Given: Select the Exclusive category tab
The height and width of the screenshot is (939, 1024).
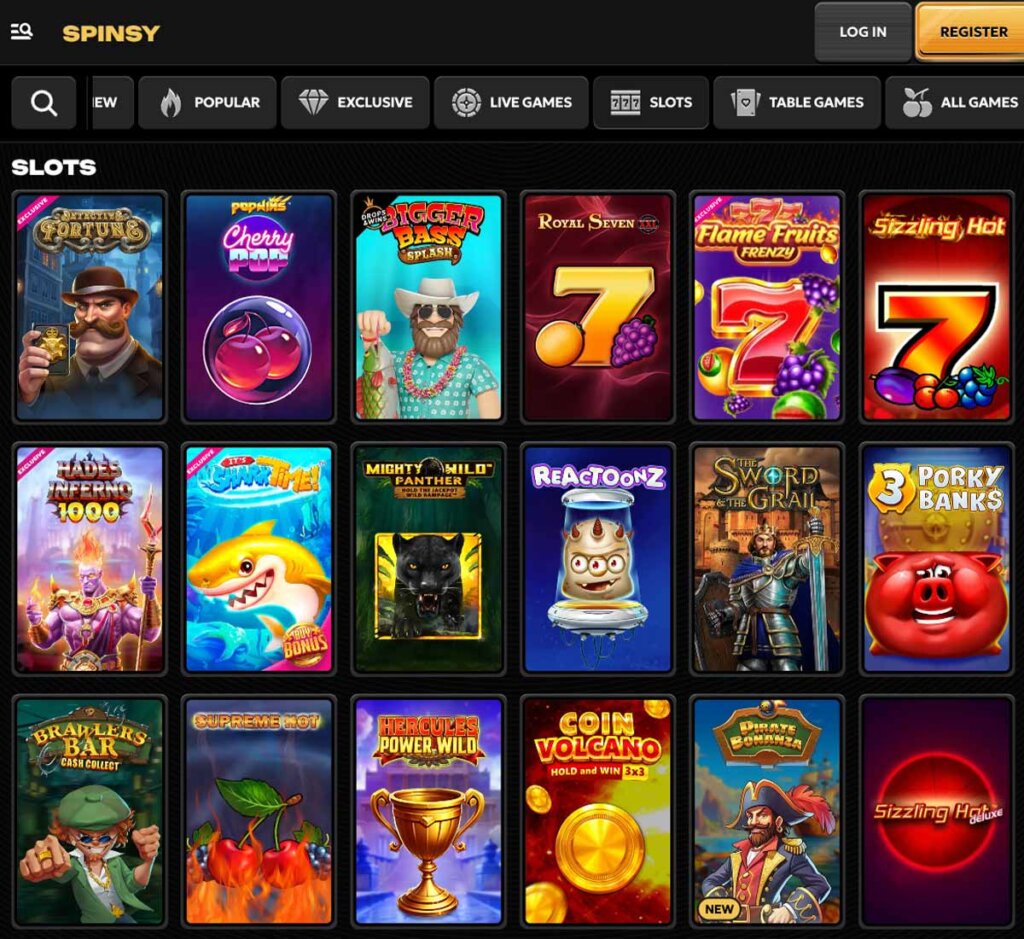Looking at the screenshot, I should pyautogui.click(x=355, y=103).
